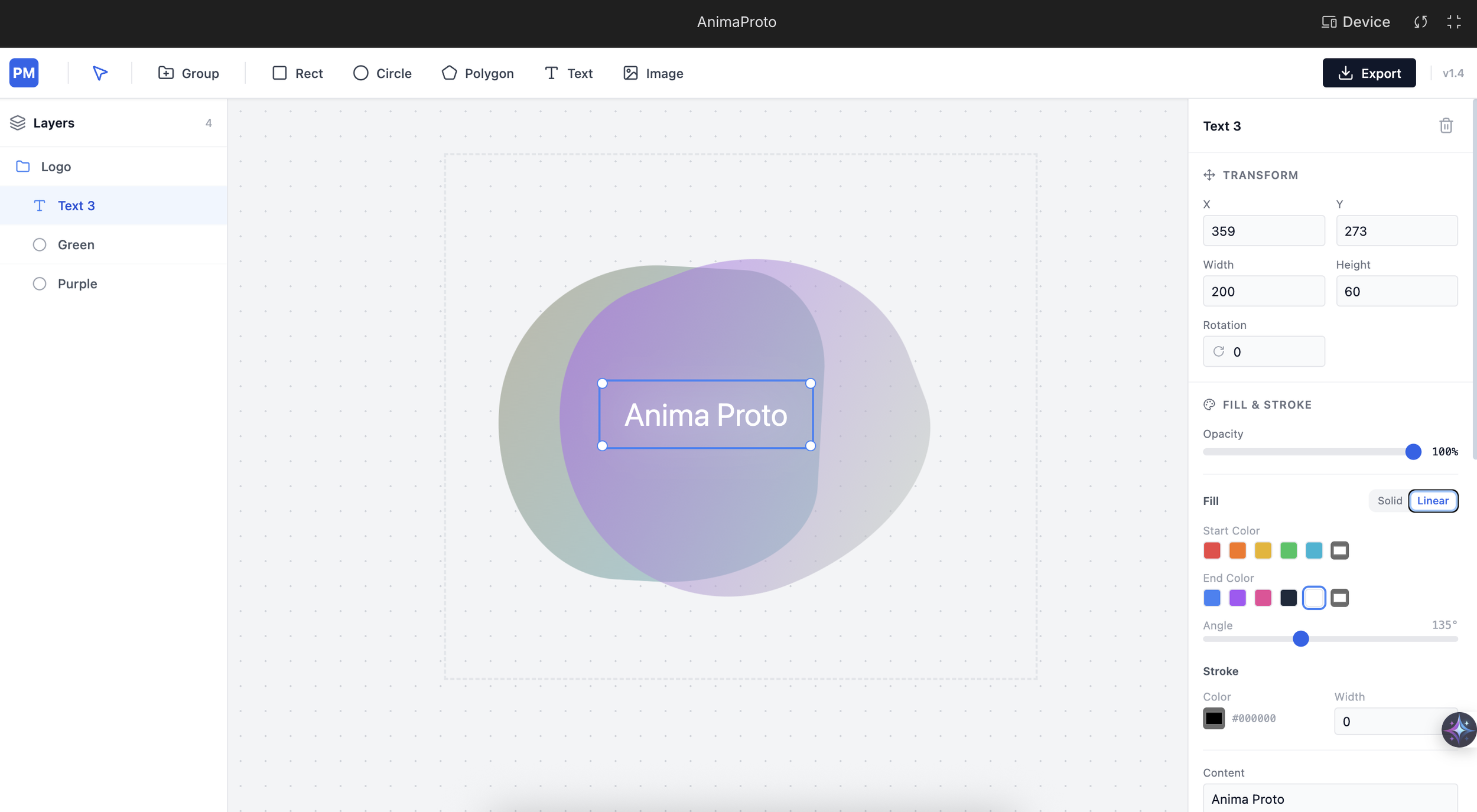Select the Circle shape tool
This screenshot has height=812, width=1477.
pos(382,73)
